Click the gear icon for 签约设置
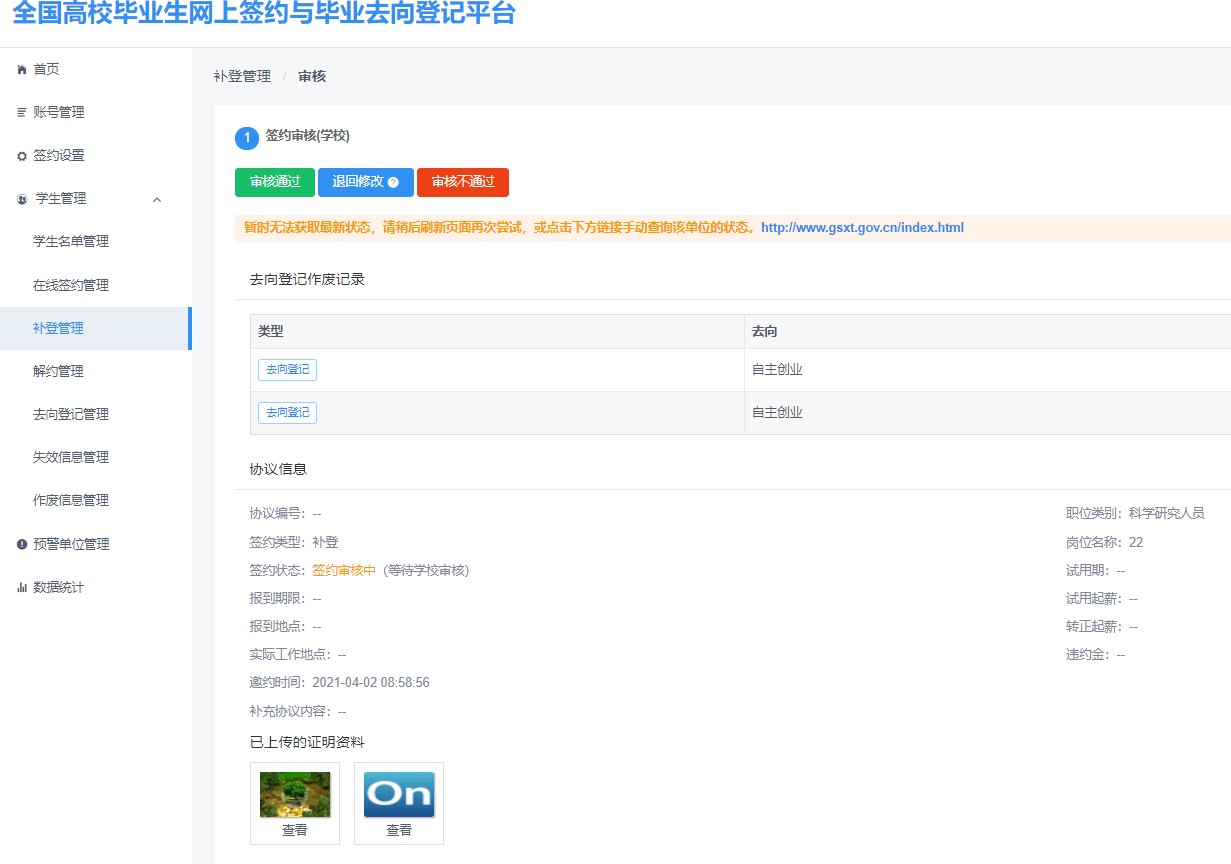 [22, 156]
